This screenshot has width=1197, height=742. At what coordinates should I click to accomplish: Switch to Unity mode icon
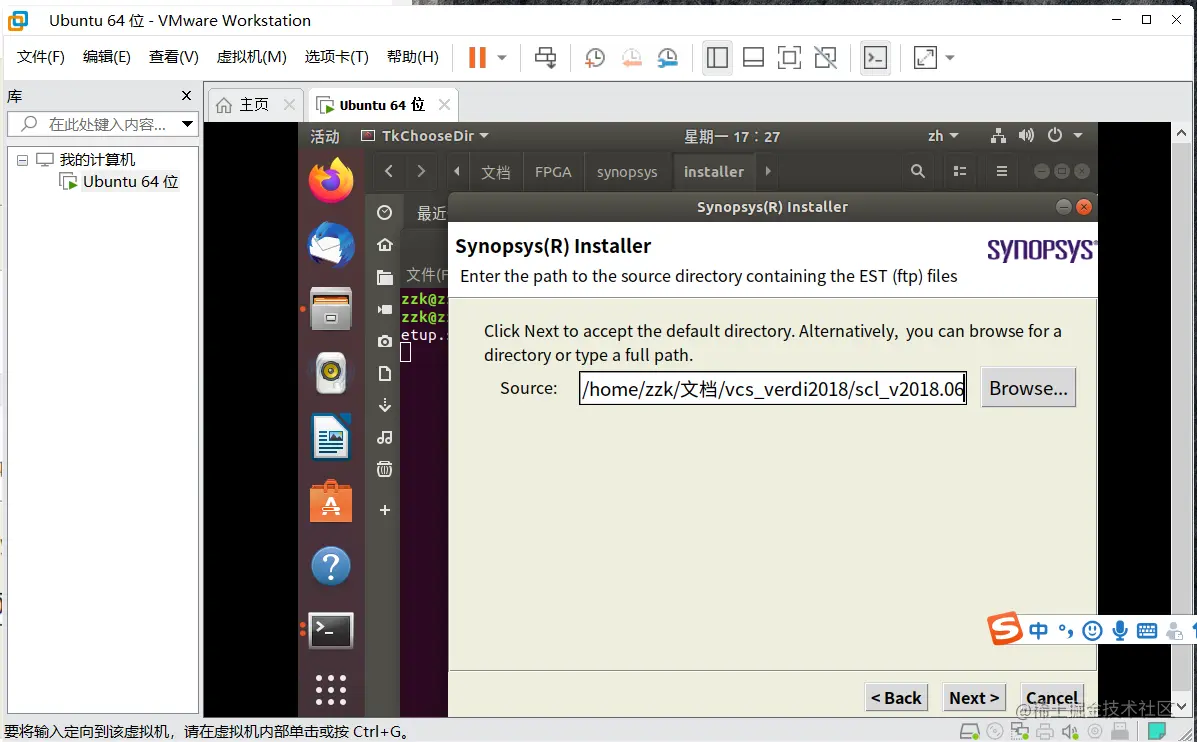click(825, 57)
